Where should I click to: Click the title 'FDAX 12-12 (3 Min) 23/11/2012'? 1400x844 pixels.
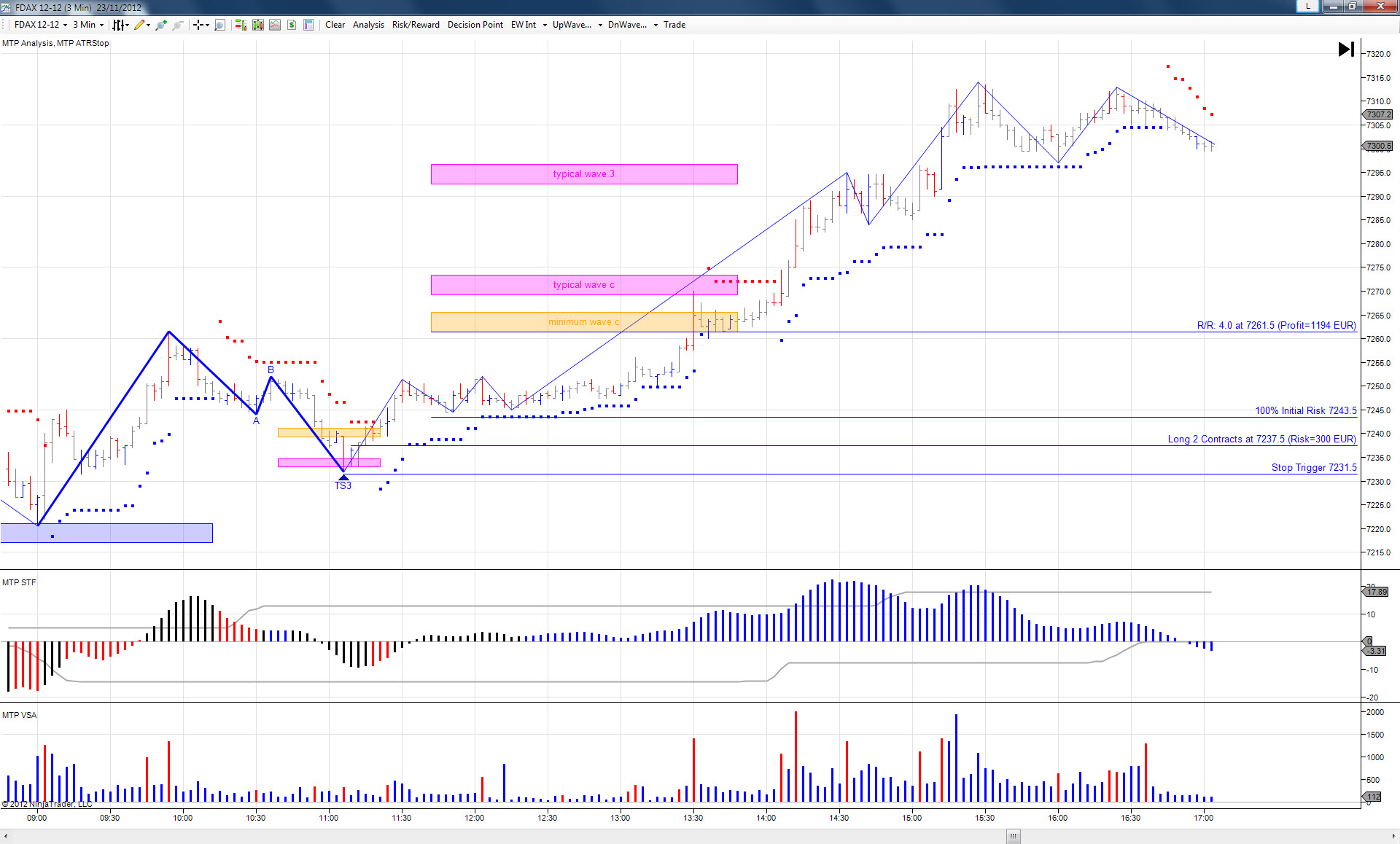[79, 7]
